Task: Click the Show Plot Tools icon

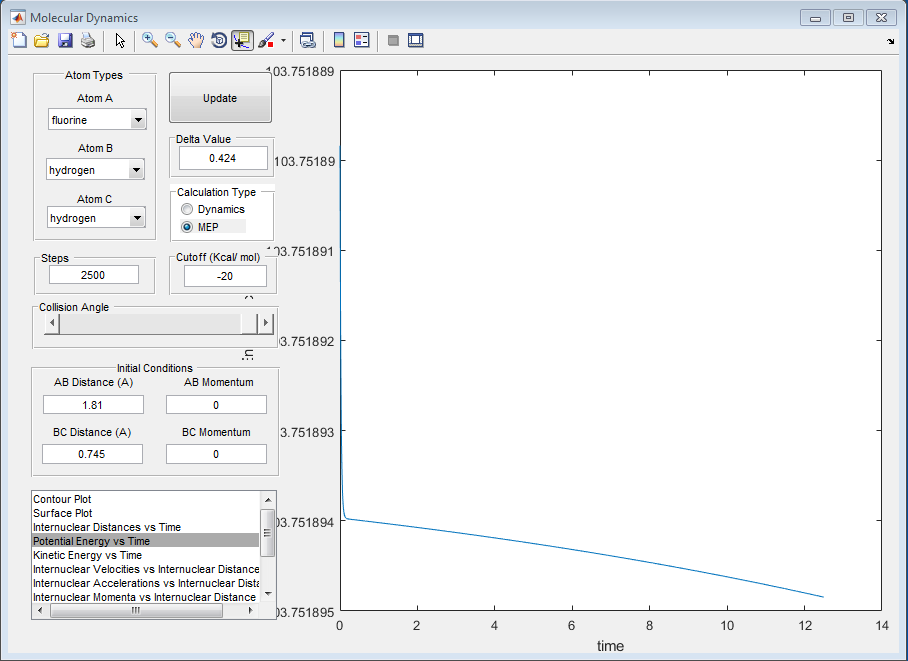Action: point(416,40)
